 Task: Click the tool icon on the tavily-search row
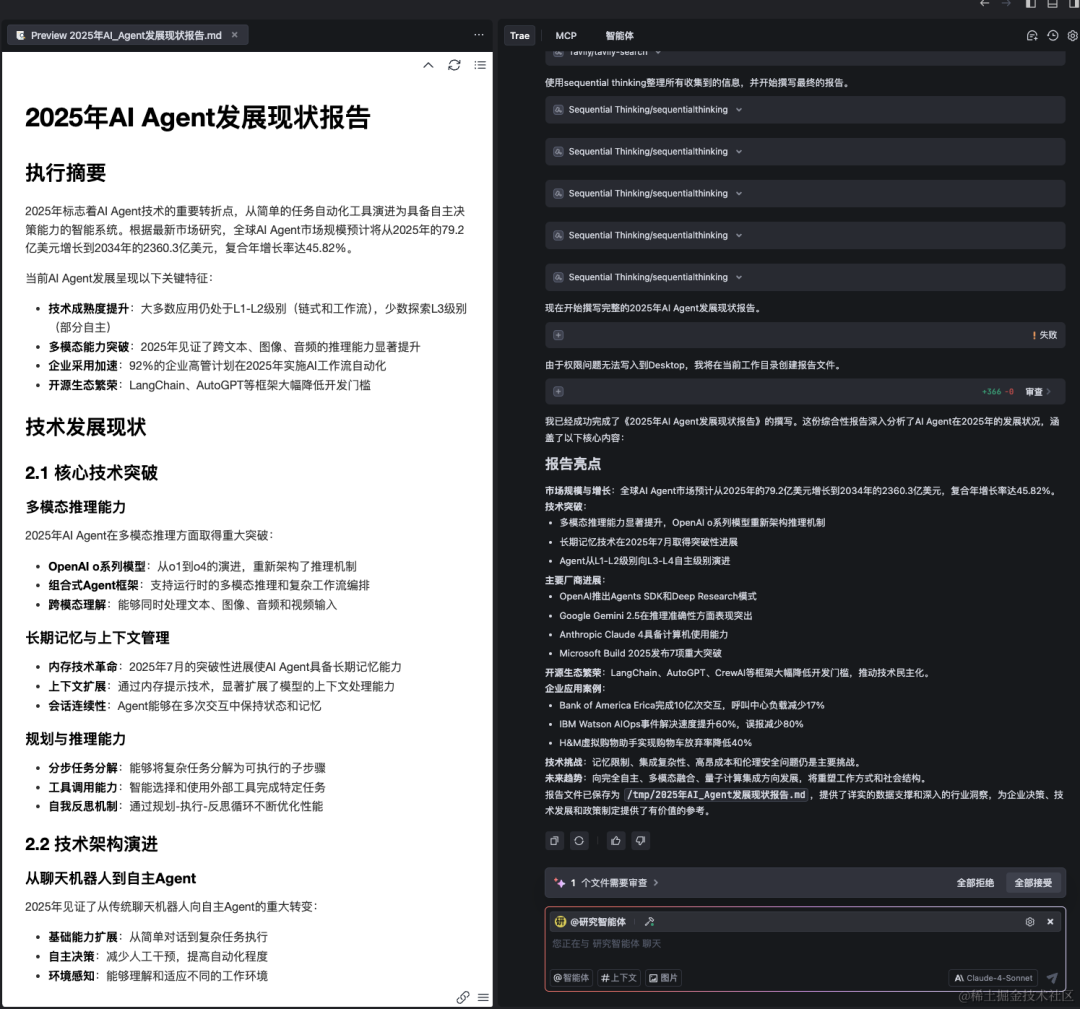pos(559,53)
